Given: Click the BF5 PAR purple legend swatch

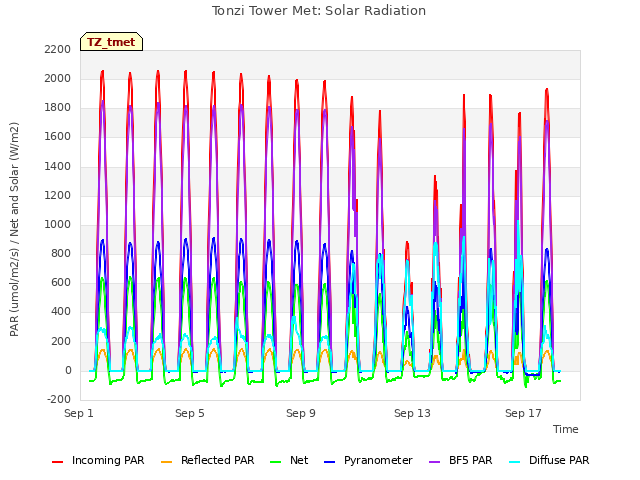Looking at the screenshot, I should click(435, 461).
